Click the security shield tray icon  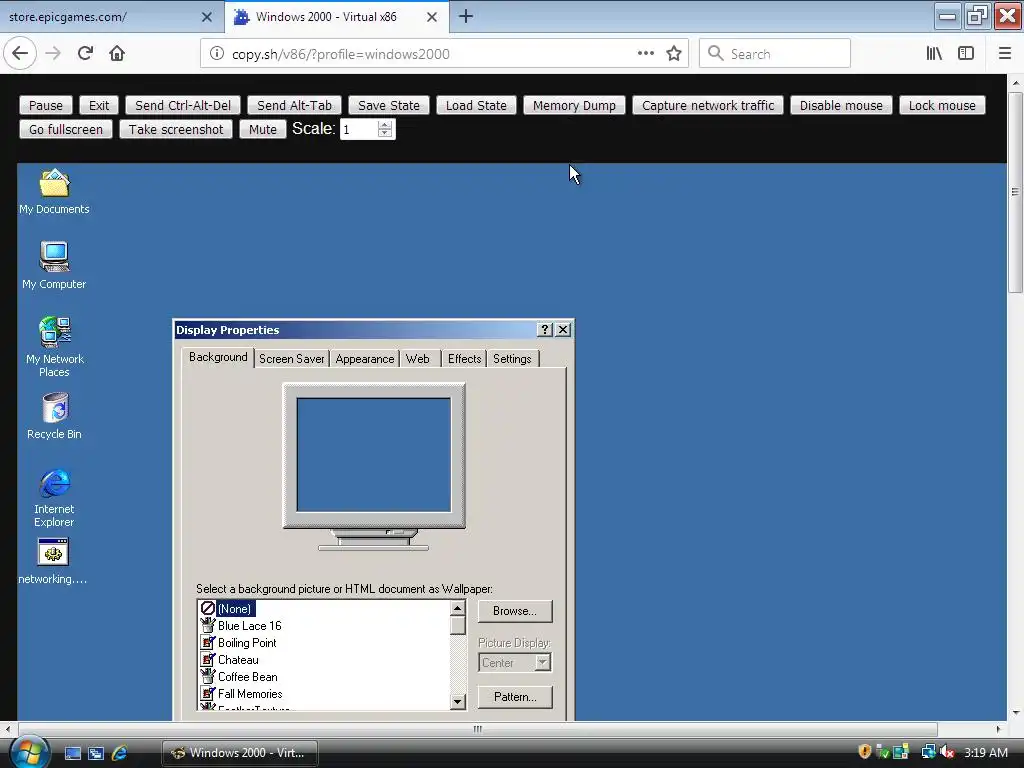pyautogui.click(x=865, y=752)
